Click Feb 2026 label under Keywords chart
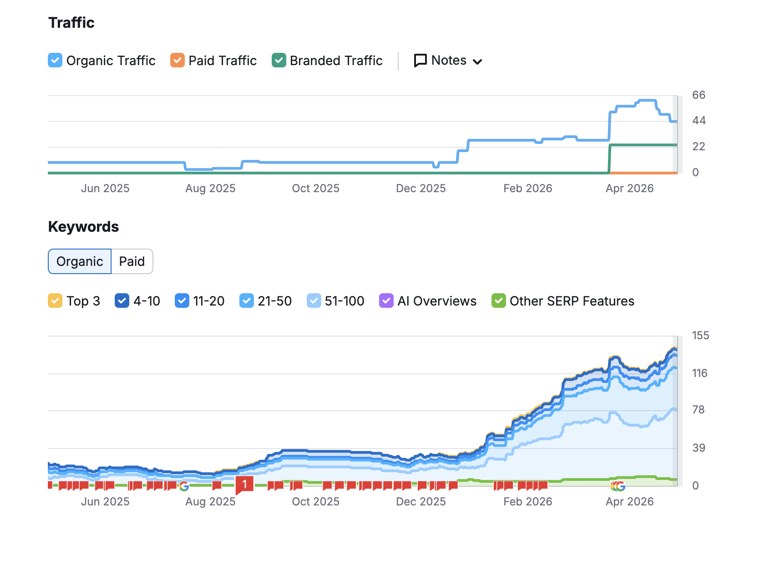 pyautogui.click(x=528, y=502)
